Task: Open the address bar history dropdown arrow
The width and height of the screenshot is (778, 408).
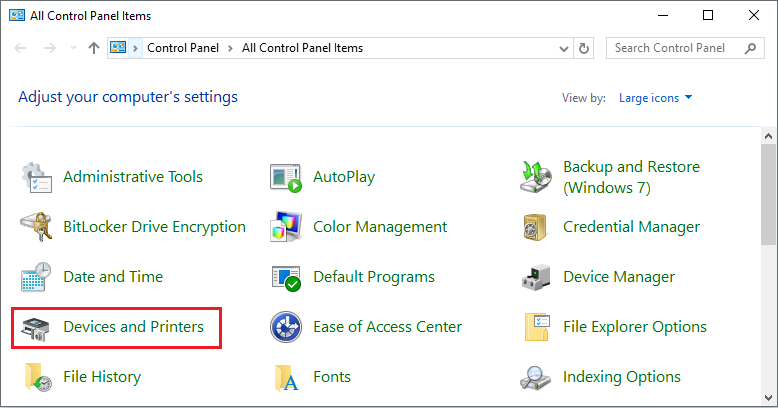Action: 560,48
